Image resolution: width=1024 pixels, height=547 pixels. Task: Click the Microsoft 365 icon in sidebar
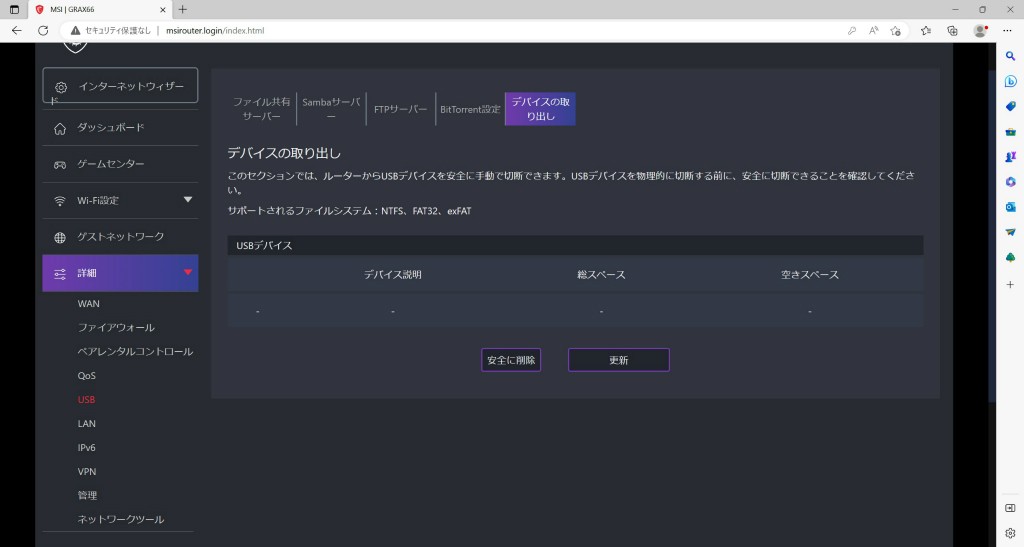[1010, 182]
